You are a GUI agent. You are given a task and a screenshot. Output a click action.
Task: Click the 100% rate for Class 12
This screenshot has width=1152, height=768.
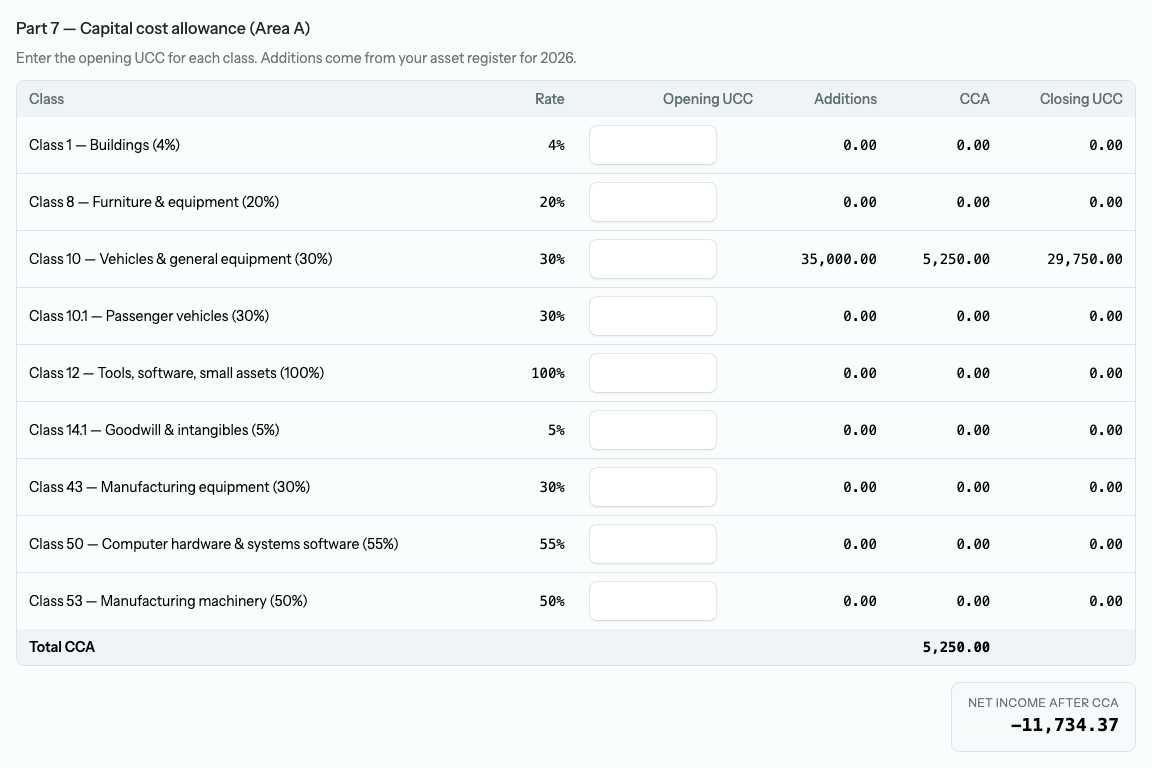548,373
